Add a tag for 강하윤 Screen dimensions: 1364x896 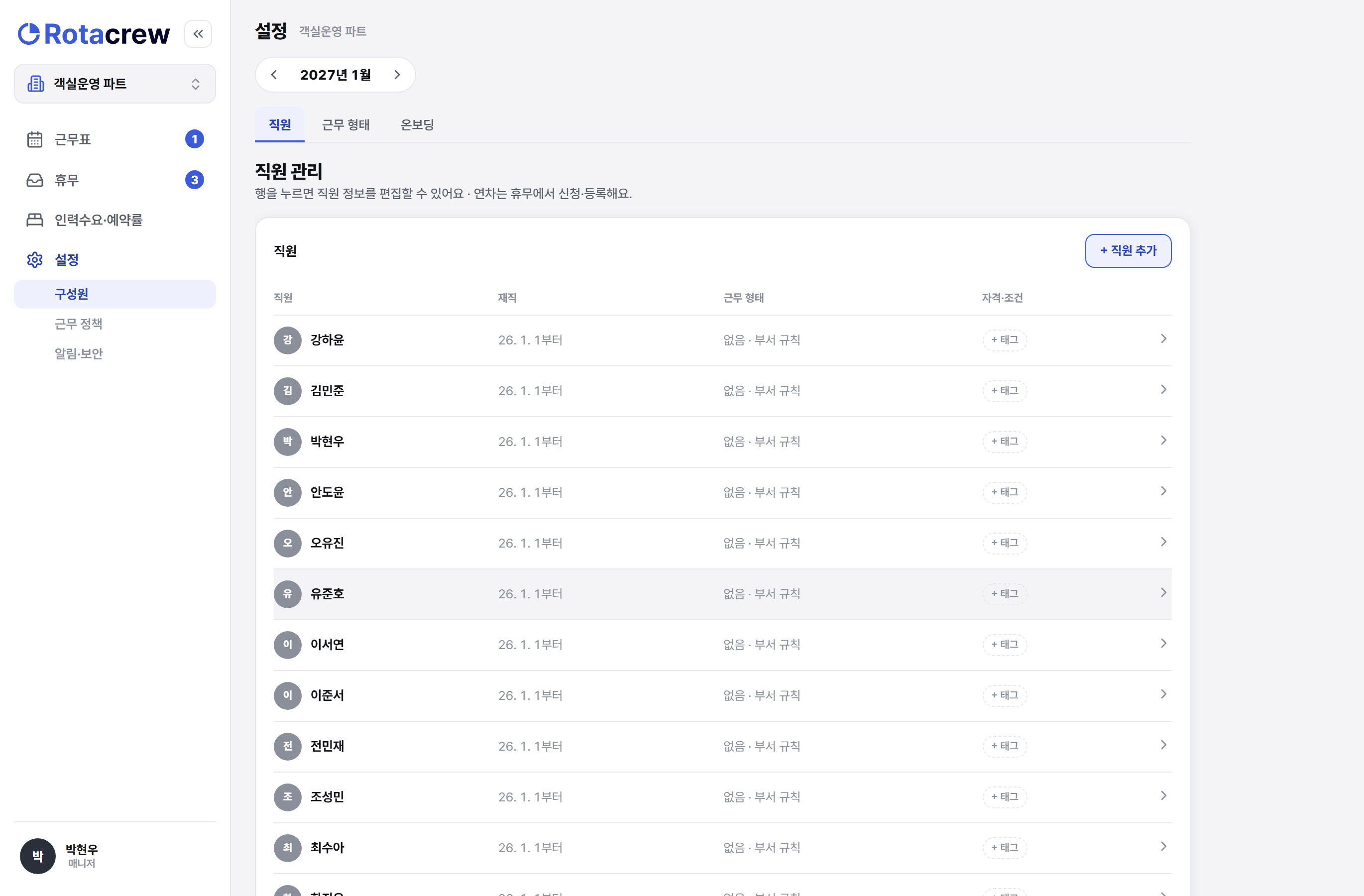[x=1004, y=339]
